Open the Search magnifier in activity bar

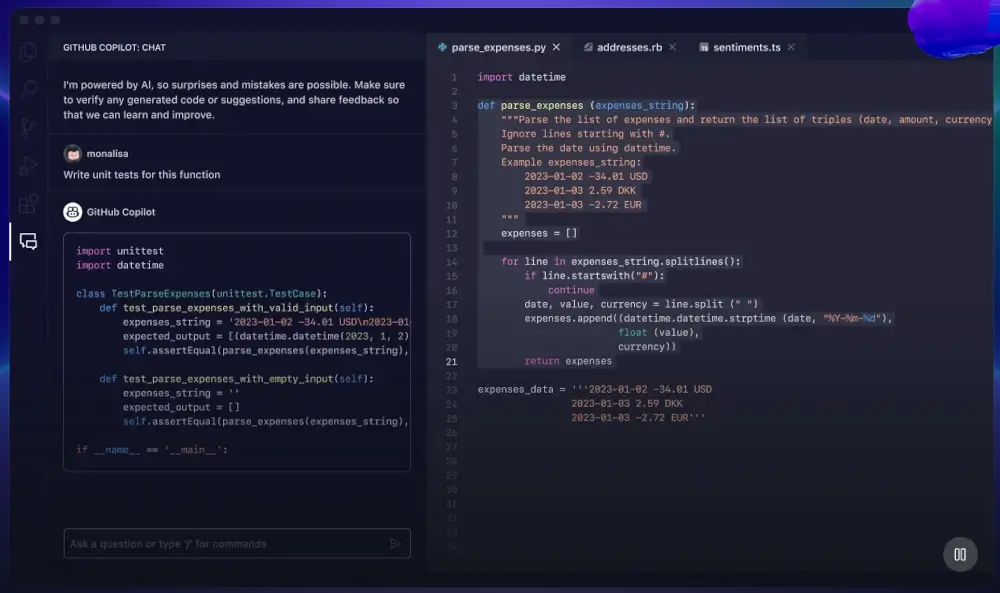pos(28,90)
